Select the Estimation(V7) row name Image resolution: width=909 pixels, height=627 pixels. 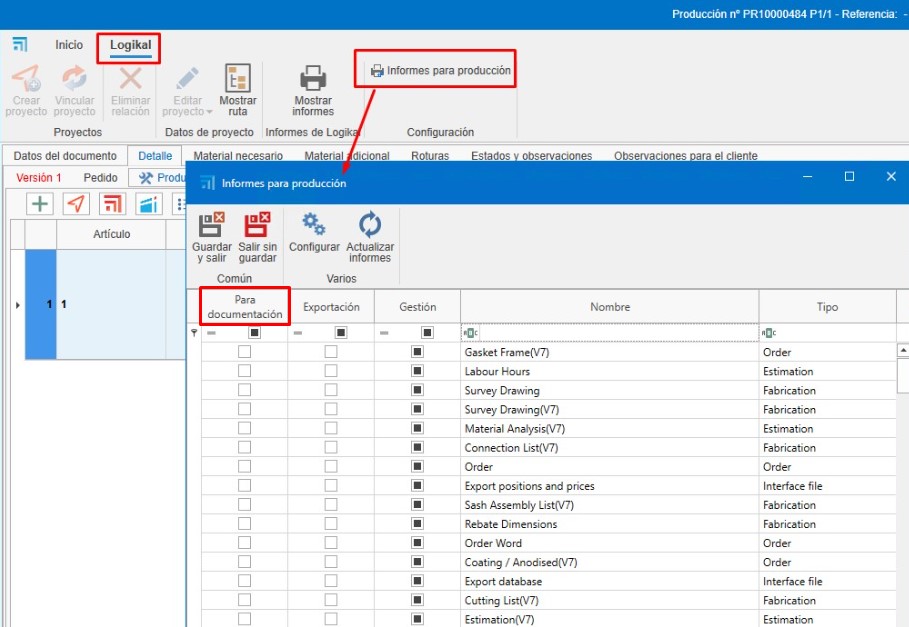pyautogui.click(x=499, y=619)
